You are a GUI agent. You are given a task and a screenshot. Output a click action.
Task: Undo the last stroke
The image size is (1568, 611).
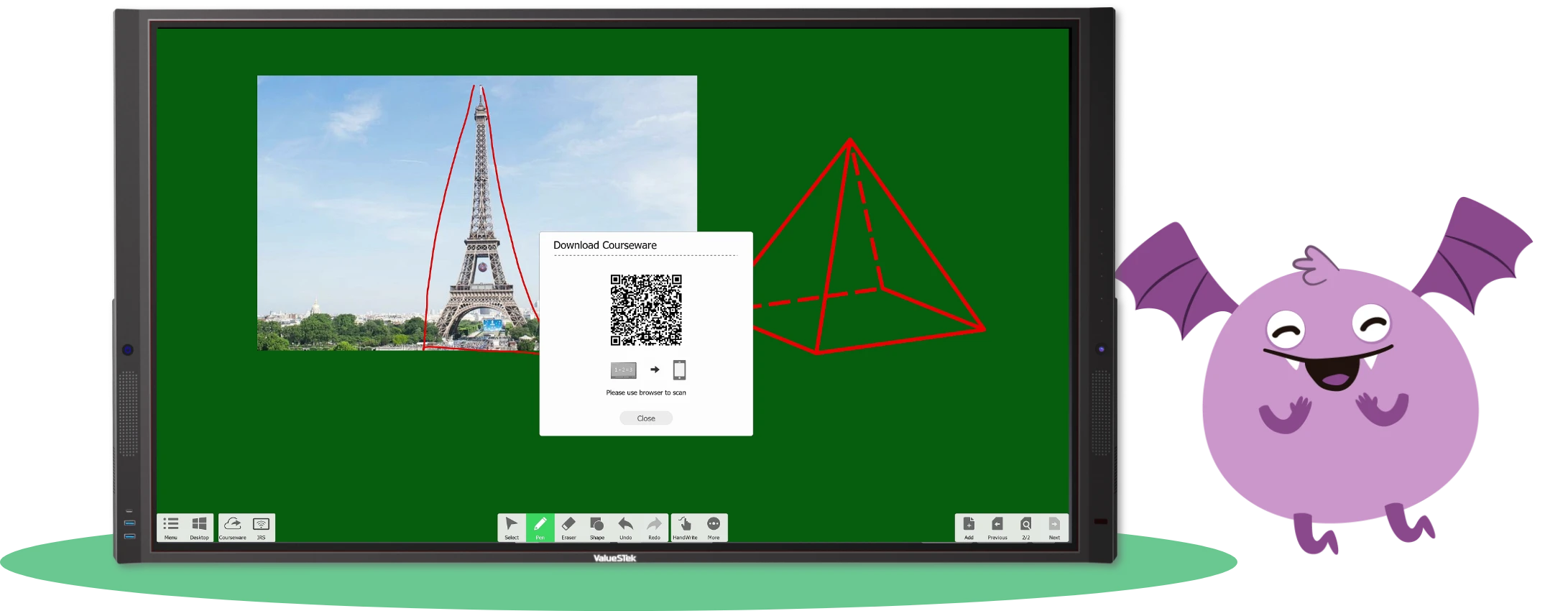[626, 528]
